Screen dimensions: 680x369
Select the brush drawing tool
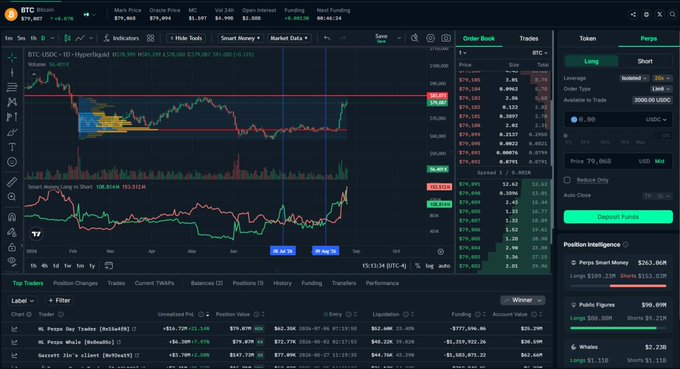12,132
